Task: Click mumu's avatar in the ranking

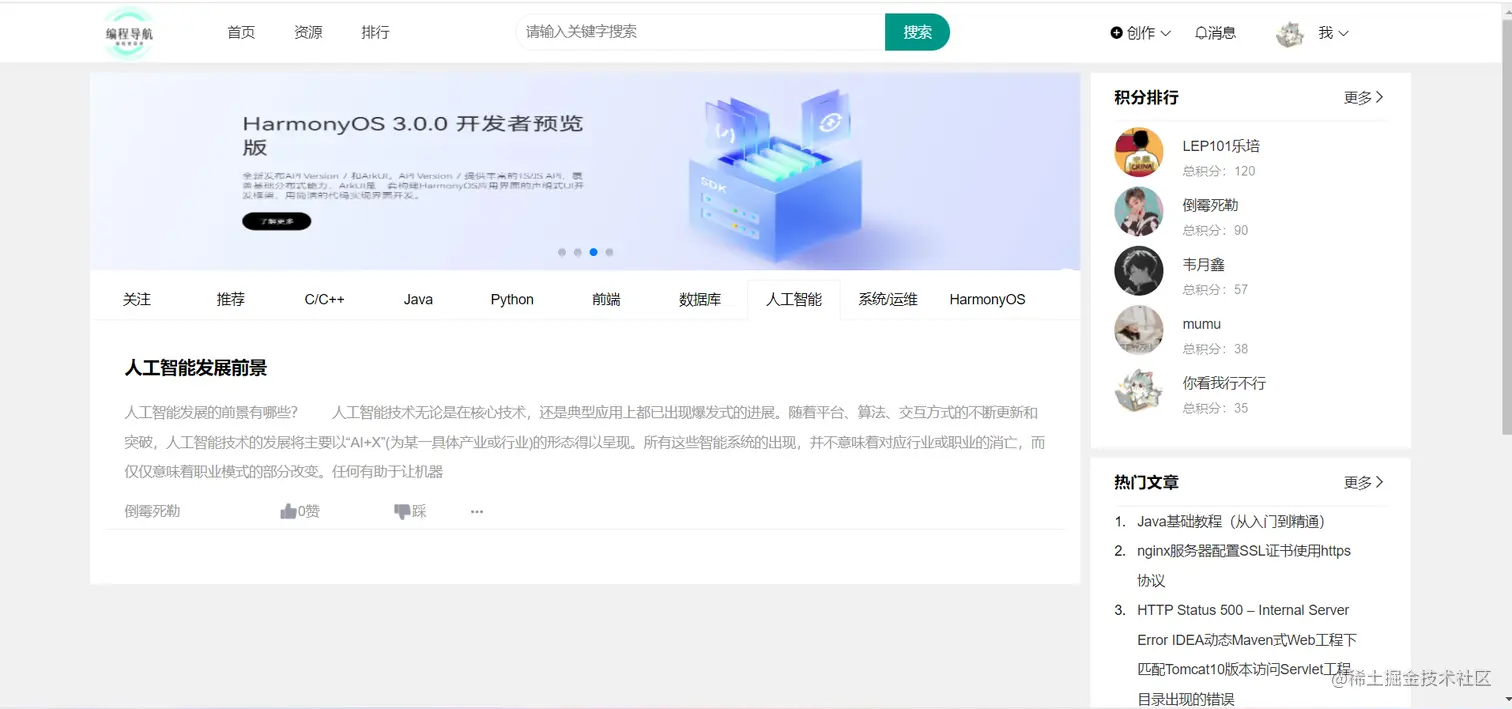Action: coord(1139,331)
